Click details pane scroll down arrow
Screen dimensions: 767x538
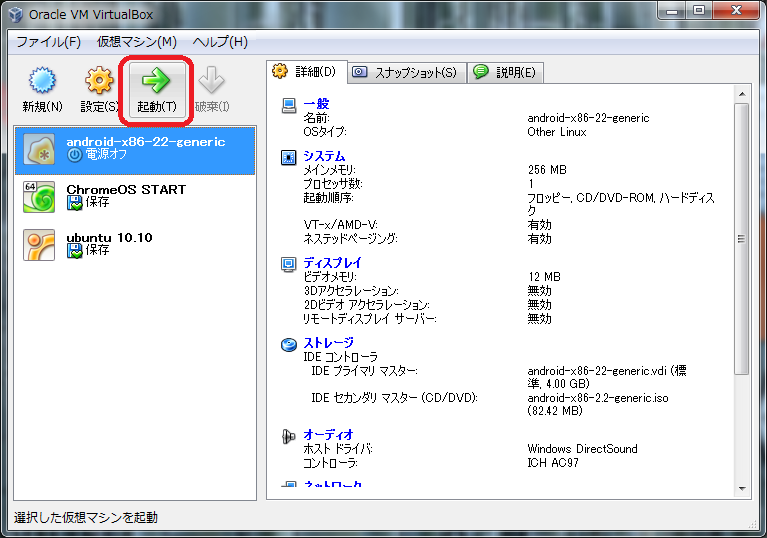742,489
